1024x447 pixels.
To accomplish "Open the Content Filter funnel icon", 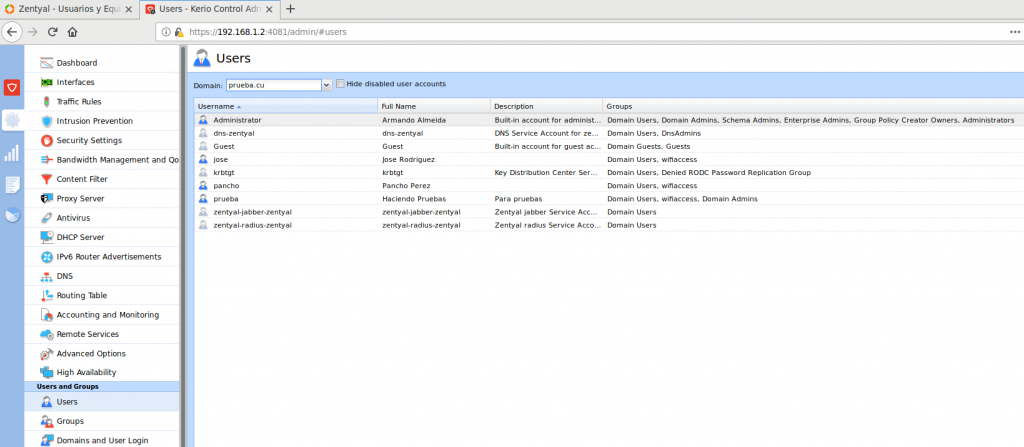I will pos(46,179).
